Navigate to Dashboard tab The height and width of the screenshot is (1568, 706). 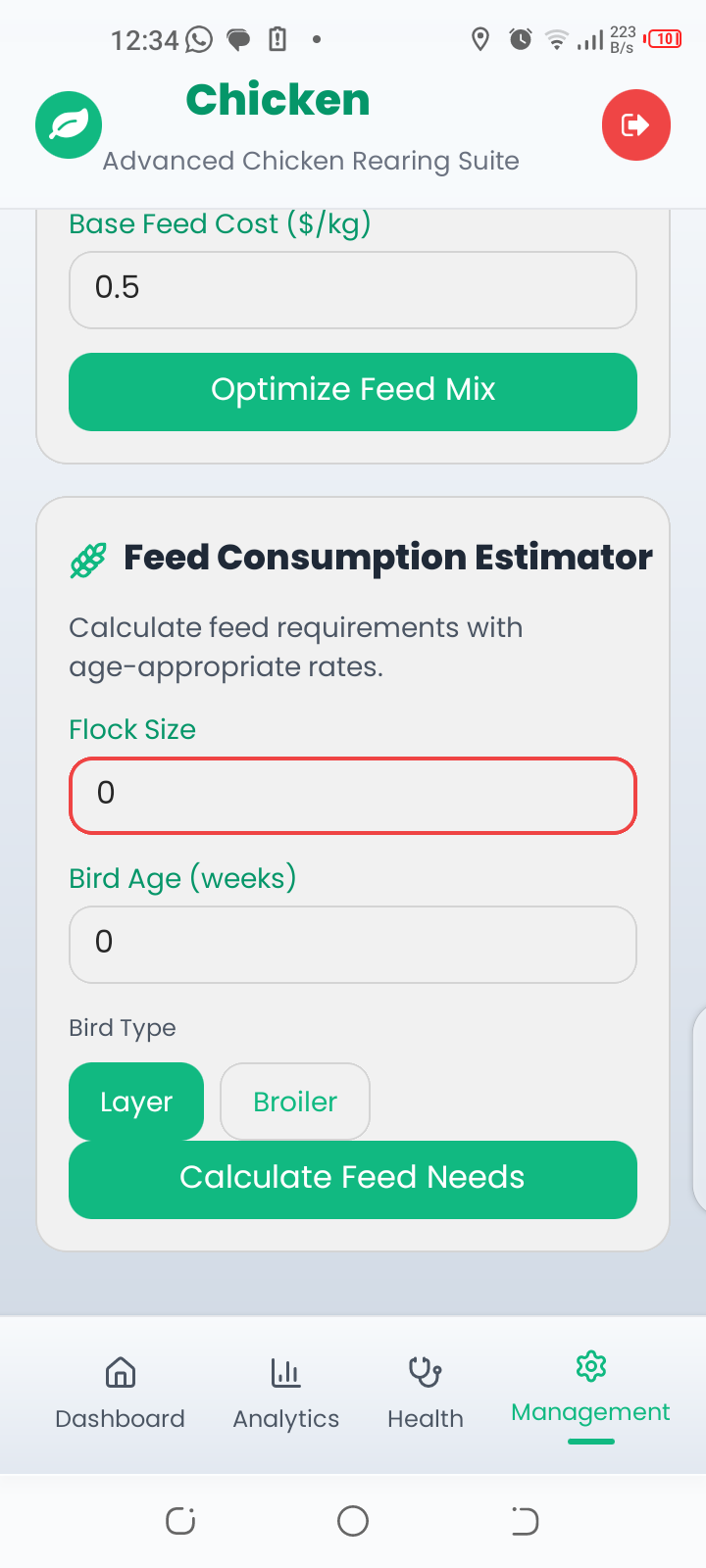tap(120, 1392)
